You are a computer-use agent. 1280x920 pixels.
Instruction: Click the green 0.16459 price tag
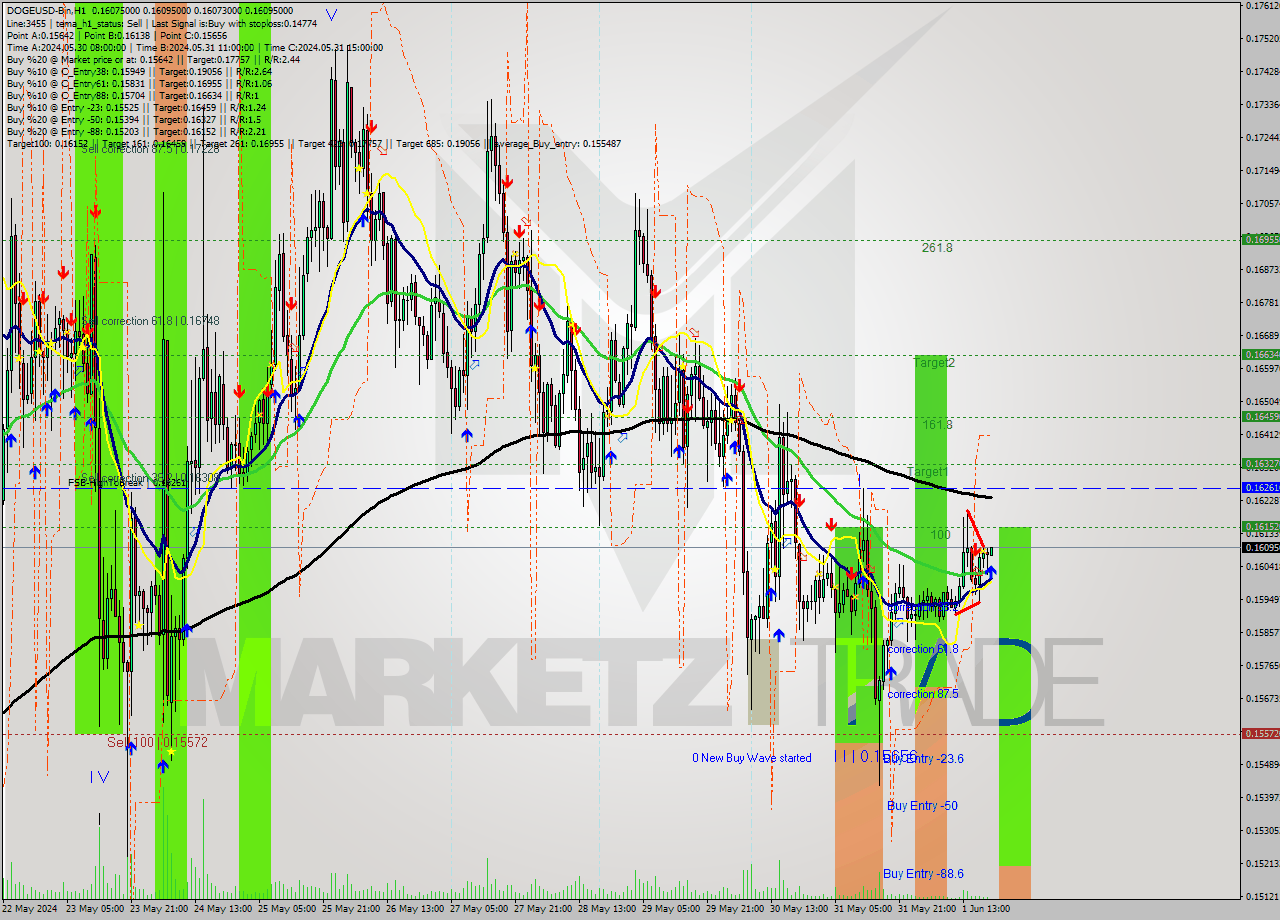1259,416
